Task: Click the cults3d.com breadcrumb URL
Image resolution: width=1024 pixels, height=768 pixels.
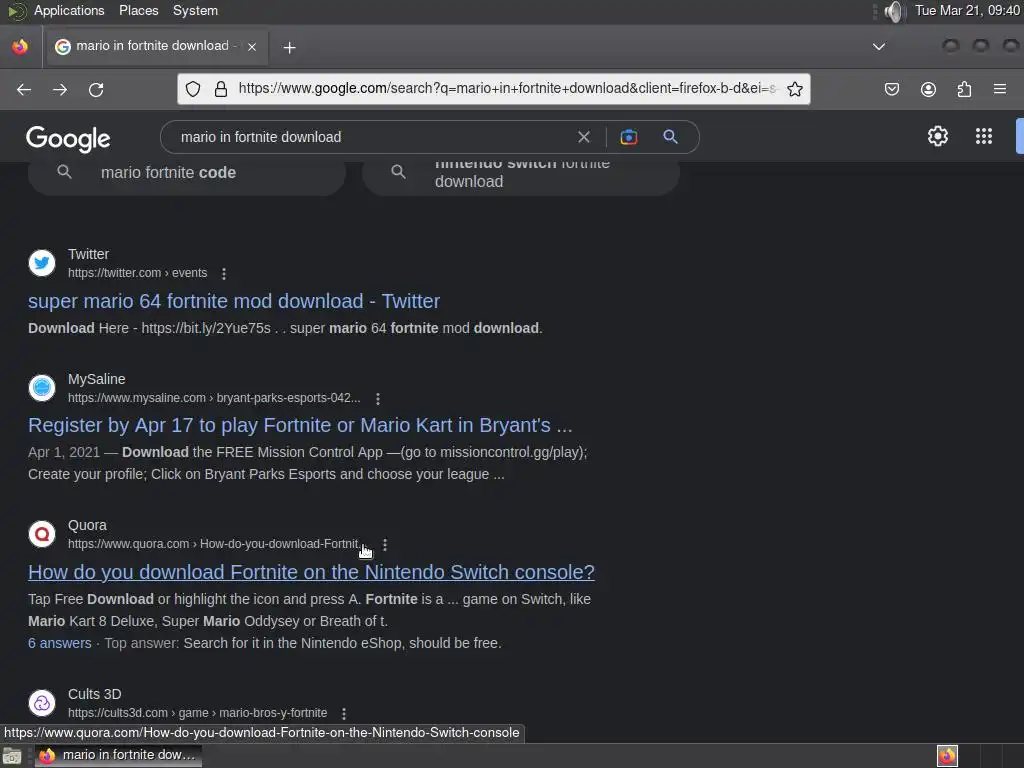Action: pos(197,713)
